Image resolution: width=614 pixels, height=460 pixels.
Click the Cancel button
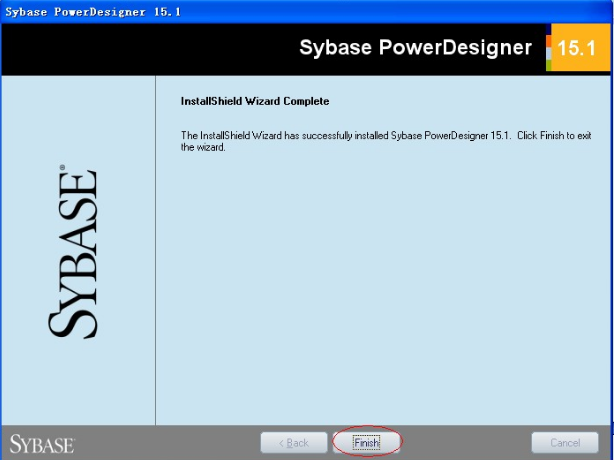point(565,443)
